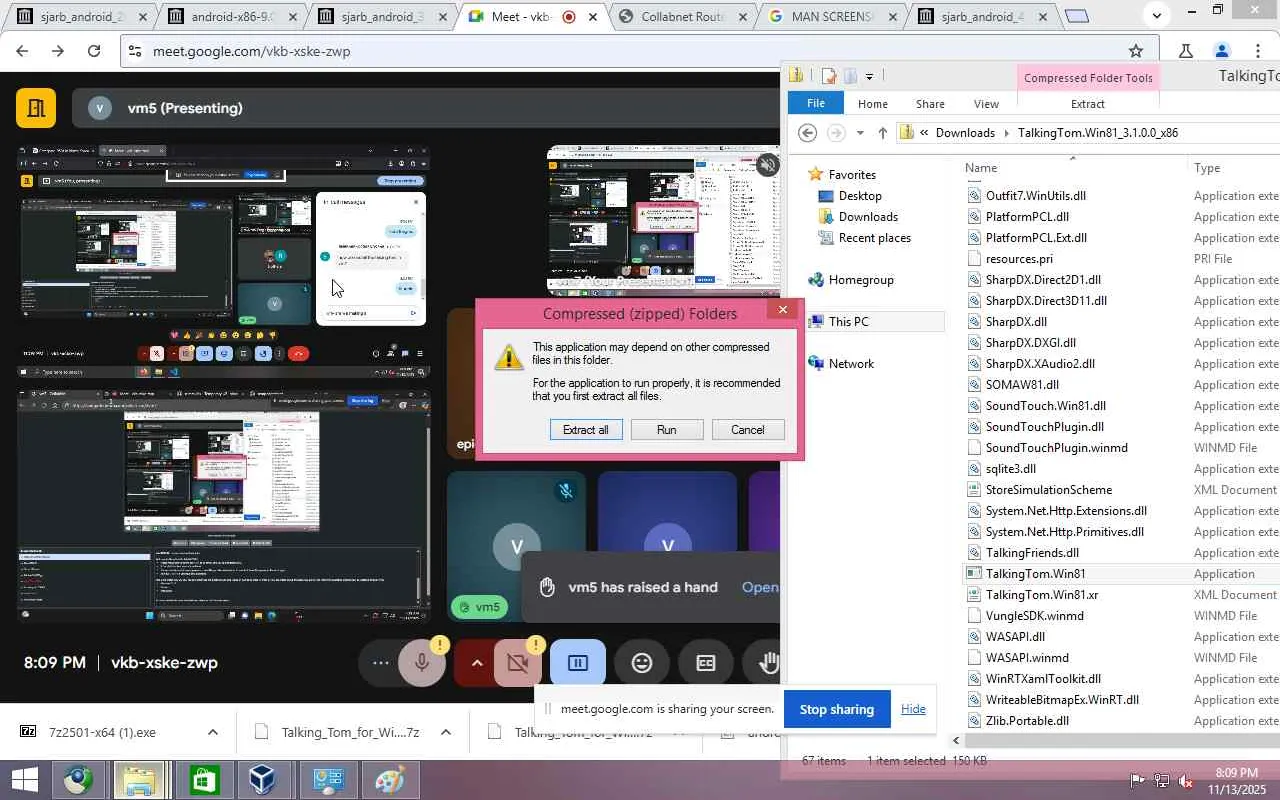Open the Extract ribbon tab
Image resolution: width=1280 pixels, height=800 pixels.
click(1088, 104)
